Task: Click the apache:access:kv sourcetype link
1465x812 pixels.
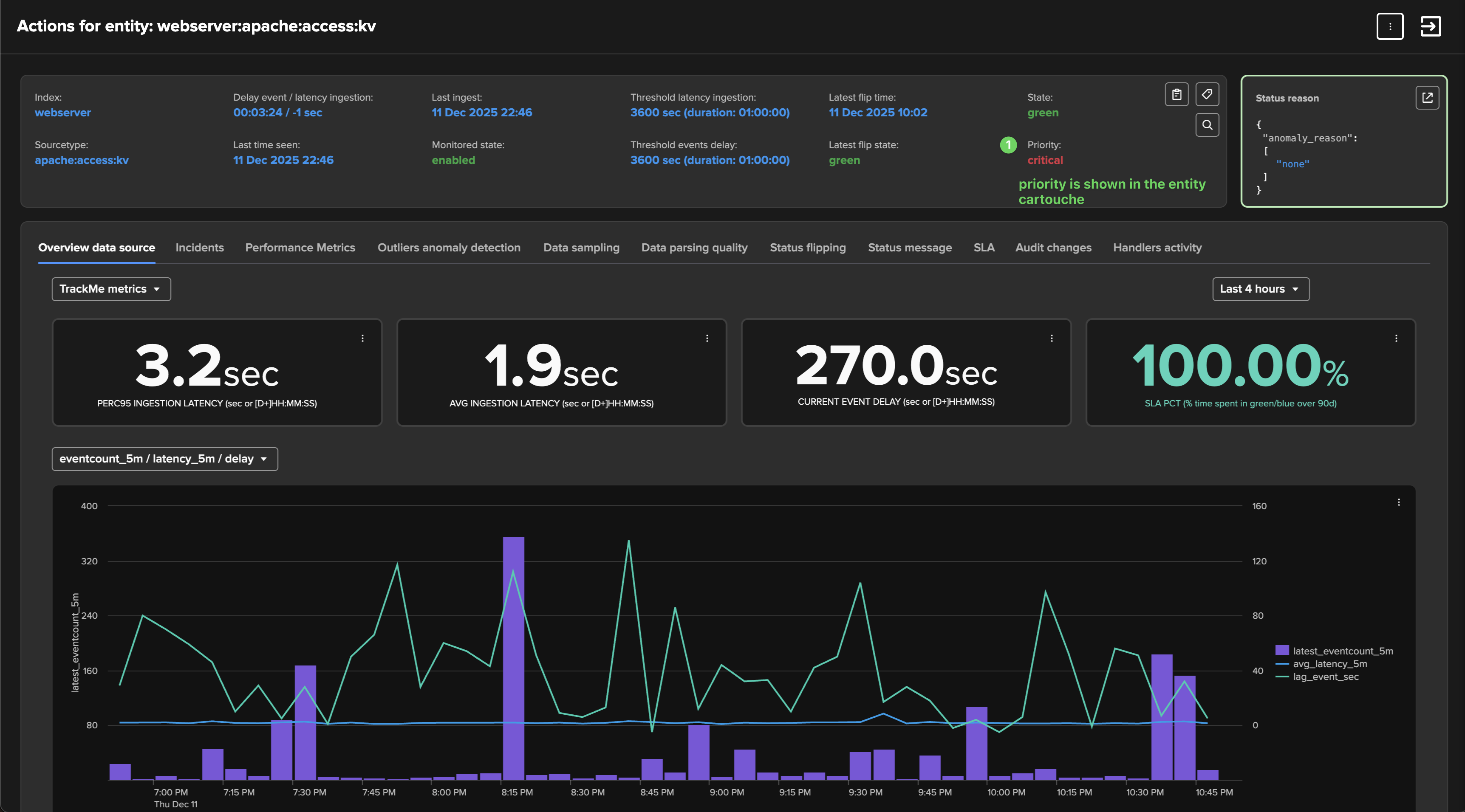Action: click(81, 161)
